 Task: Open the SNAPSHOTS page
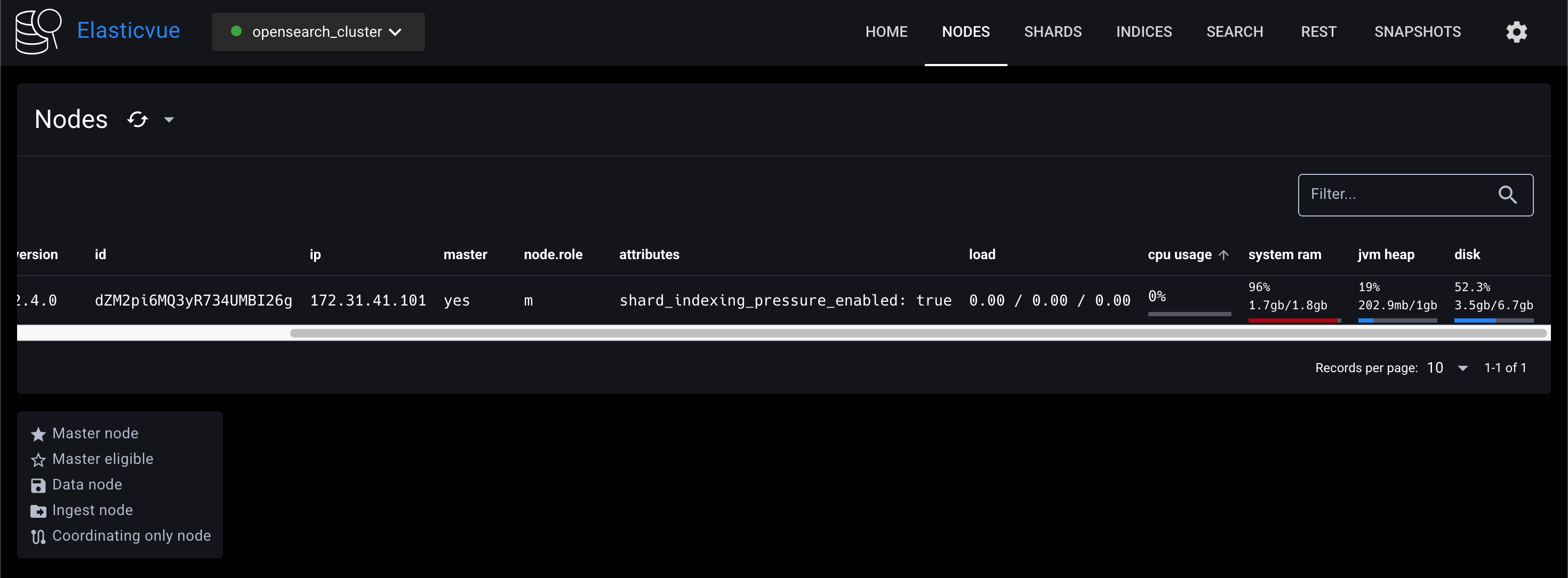coord(1417,31)
